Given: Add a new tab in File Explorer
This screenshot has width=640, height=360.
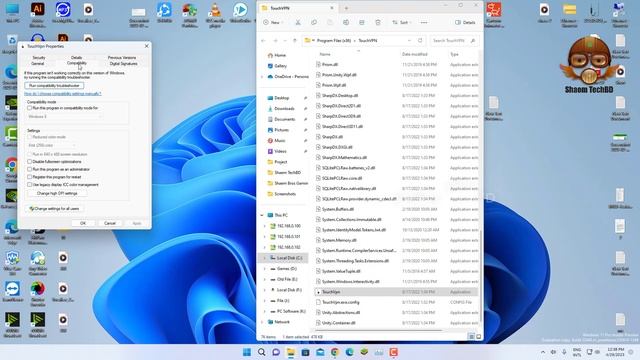Looking at the screenshot, I should [x=346, y=8].
